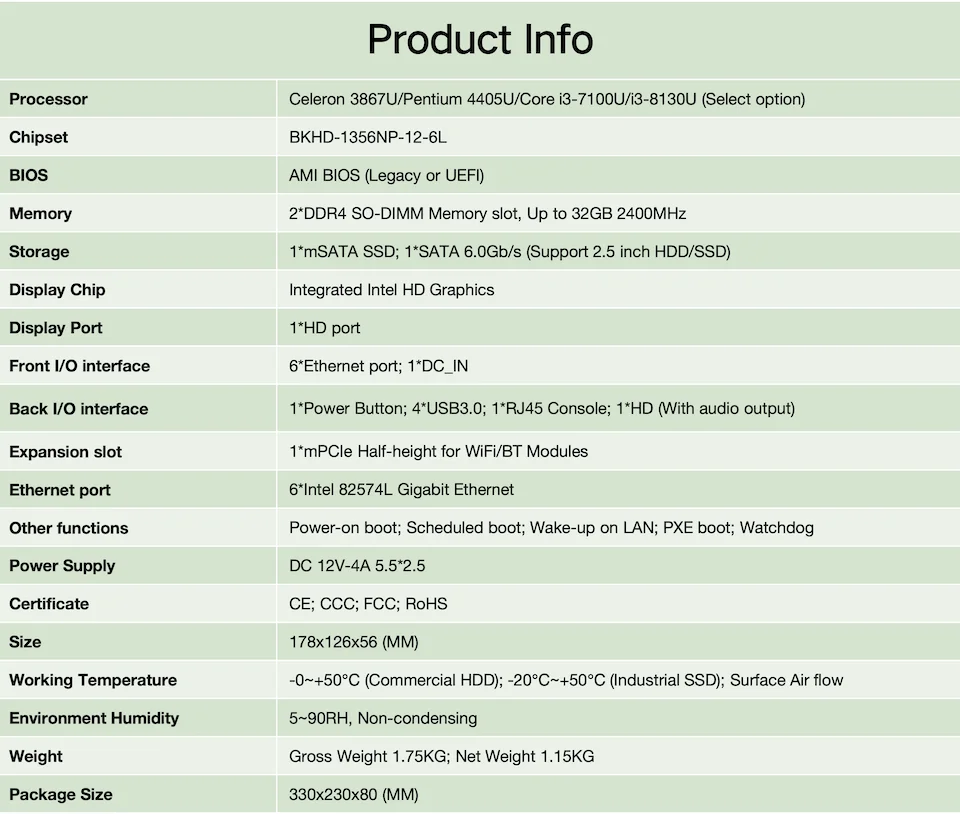The image size is (960, 814).
Task: Click the Integrated Intel HD Graphics text
Action: [391, 289]
